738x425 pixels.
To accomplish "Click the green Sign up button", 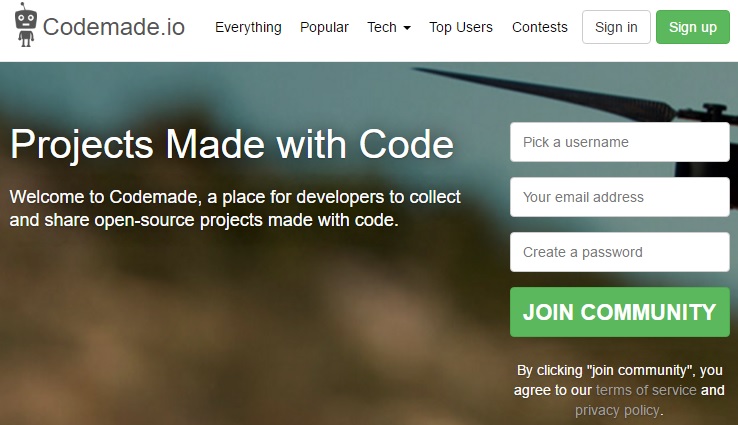I will [x=693, y=27].
